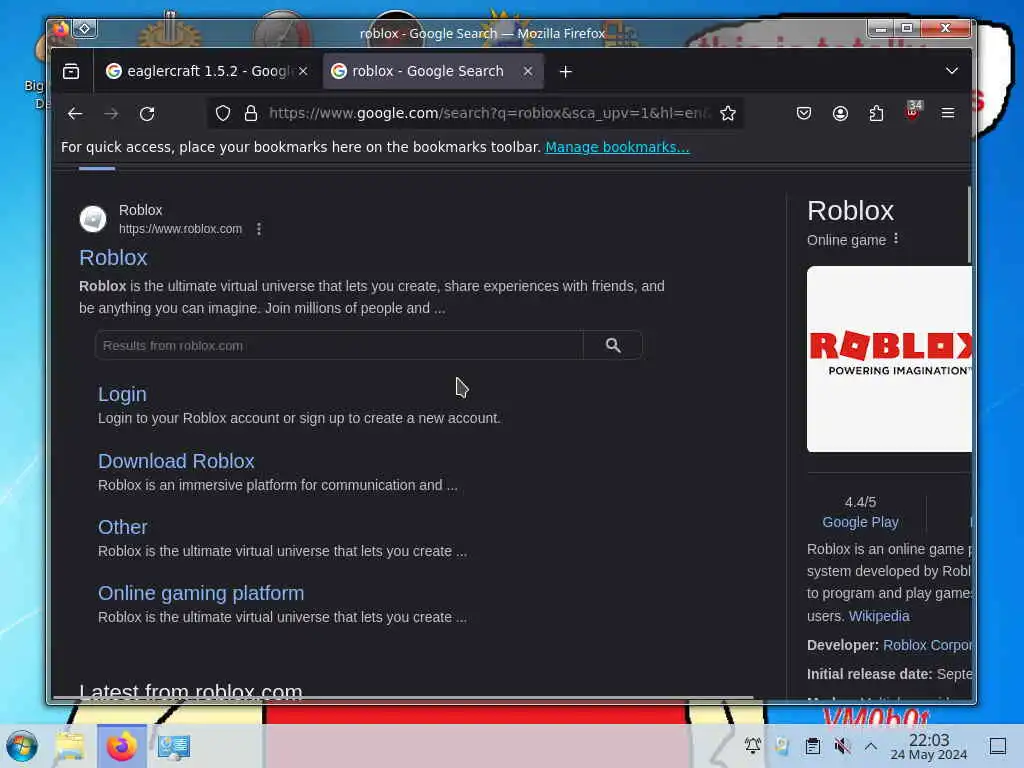The width and height of the screenshot is (1024, 768).
Task: Toggle the muted volume tray icon
Action: pyautogui.click(x=842, y=746)
